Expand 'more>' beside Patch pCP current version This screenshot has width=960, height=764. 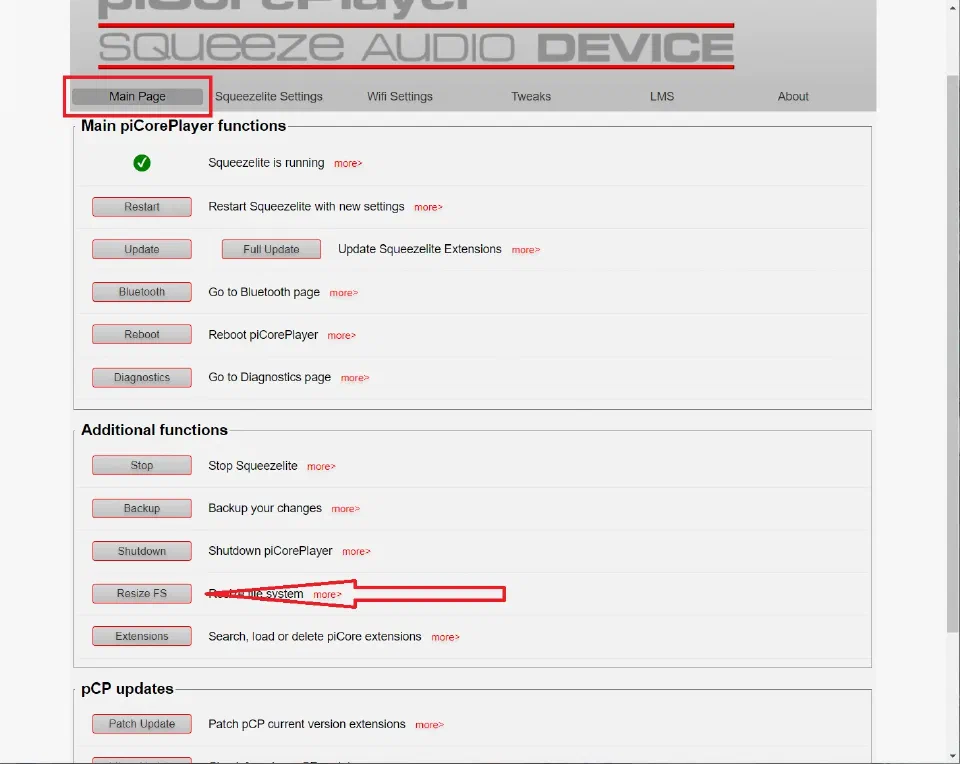429,725
